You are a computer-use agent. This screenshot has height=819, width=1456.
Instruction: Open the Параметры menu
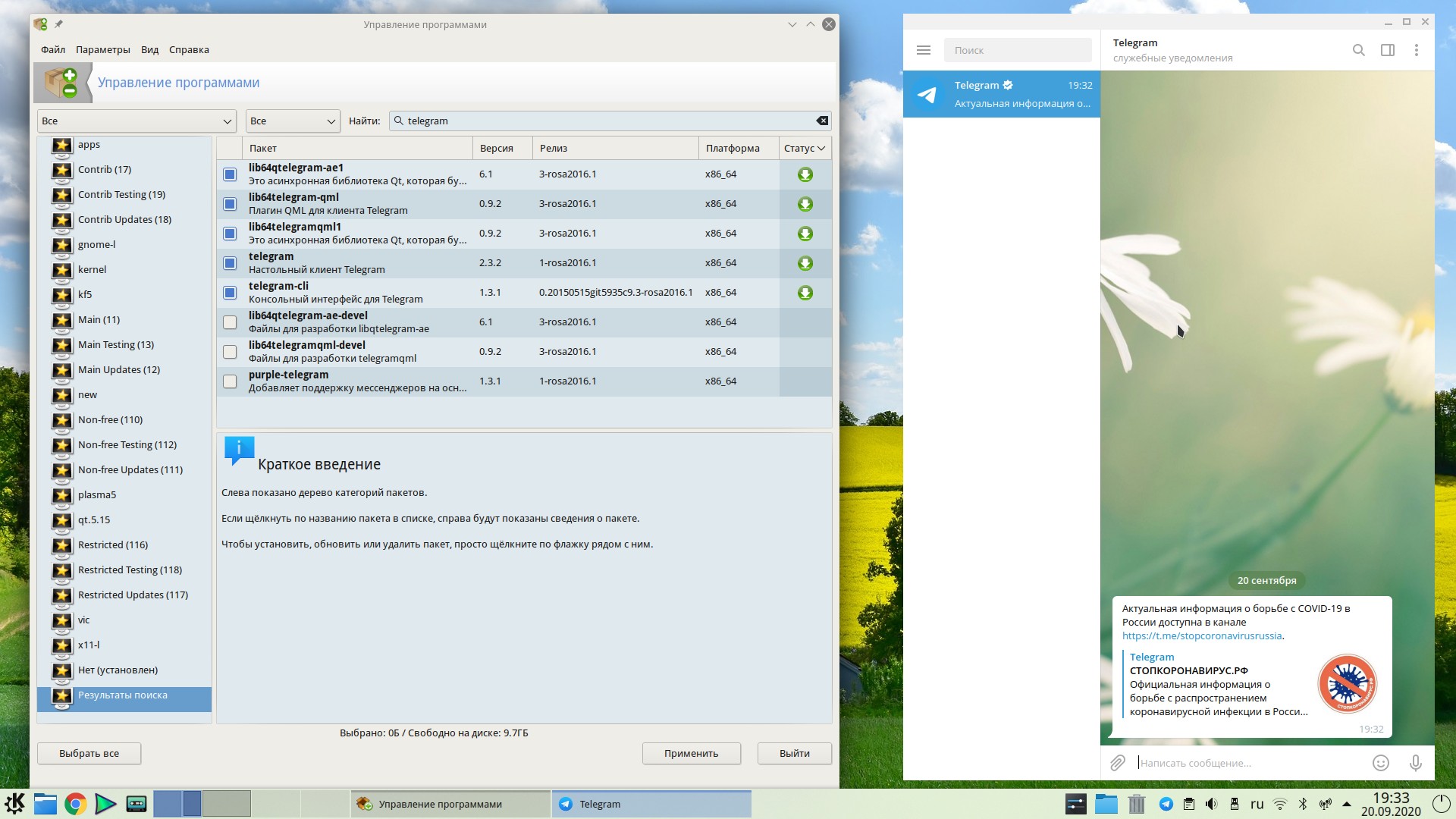102,49
